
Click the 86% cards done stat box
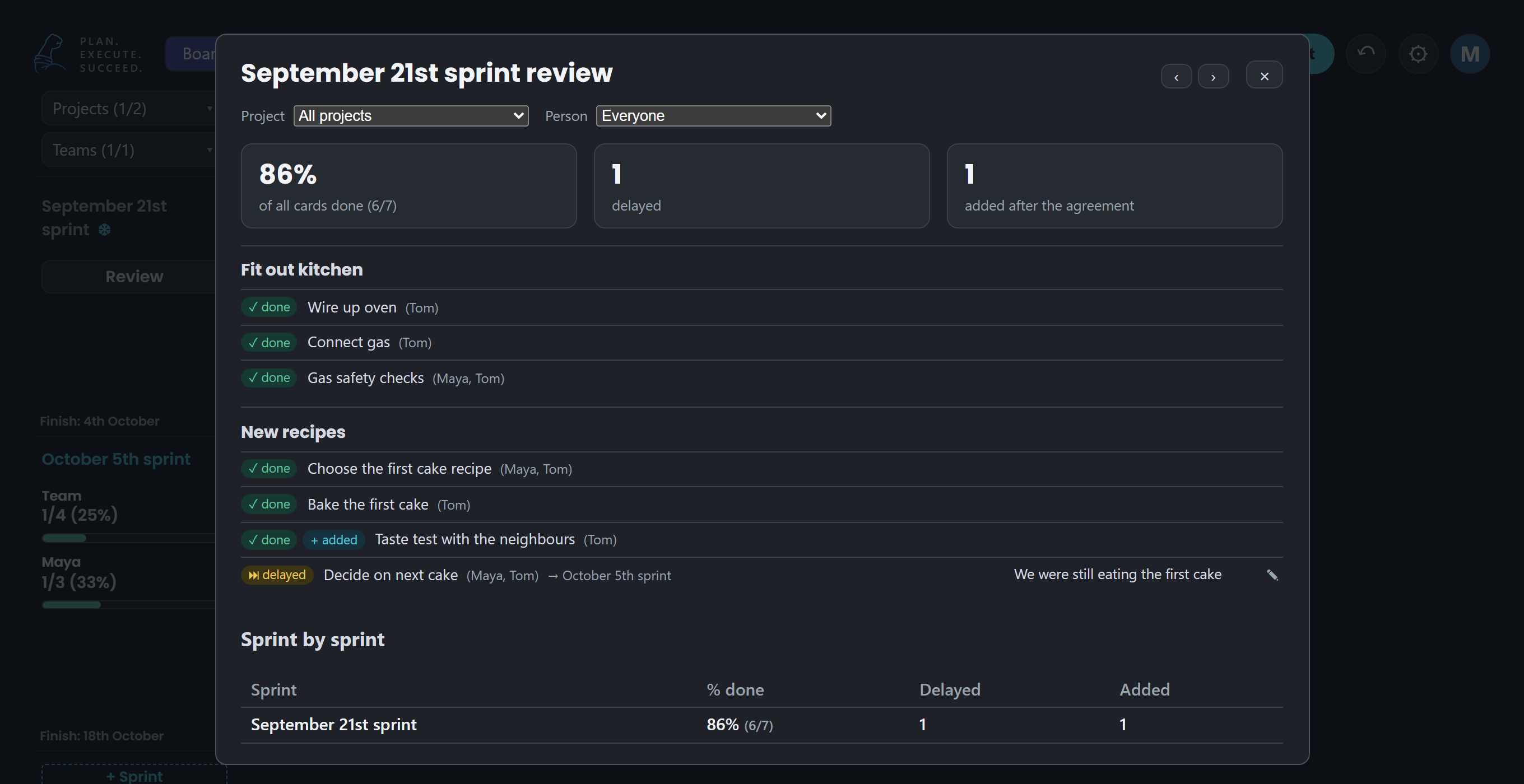point(408,186)
